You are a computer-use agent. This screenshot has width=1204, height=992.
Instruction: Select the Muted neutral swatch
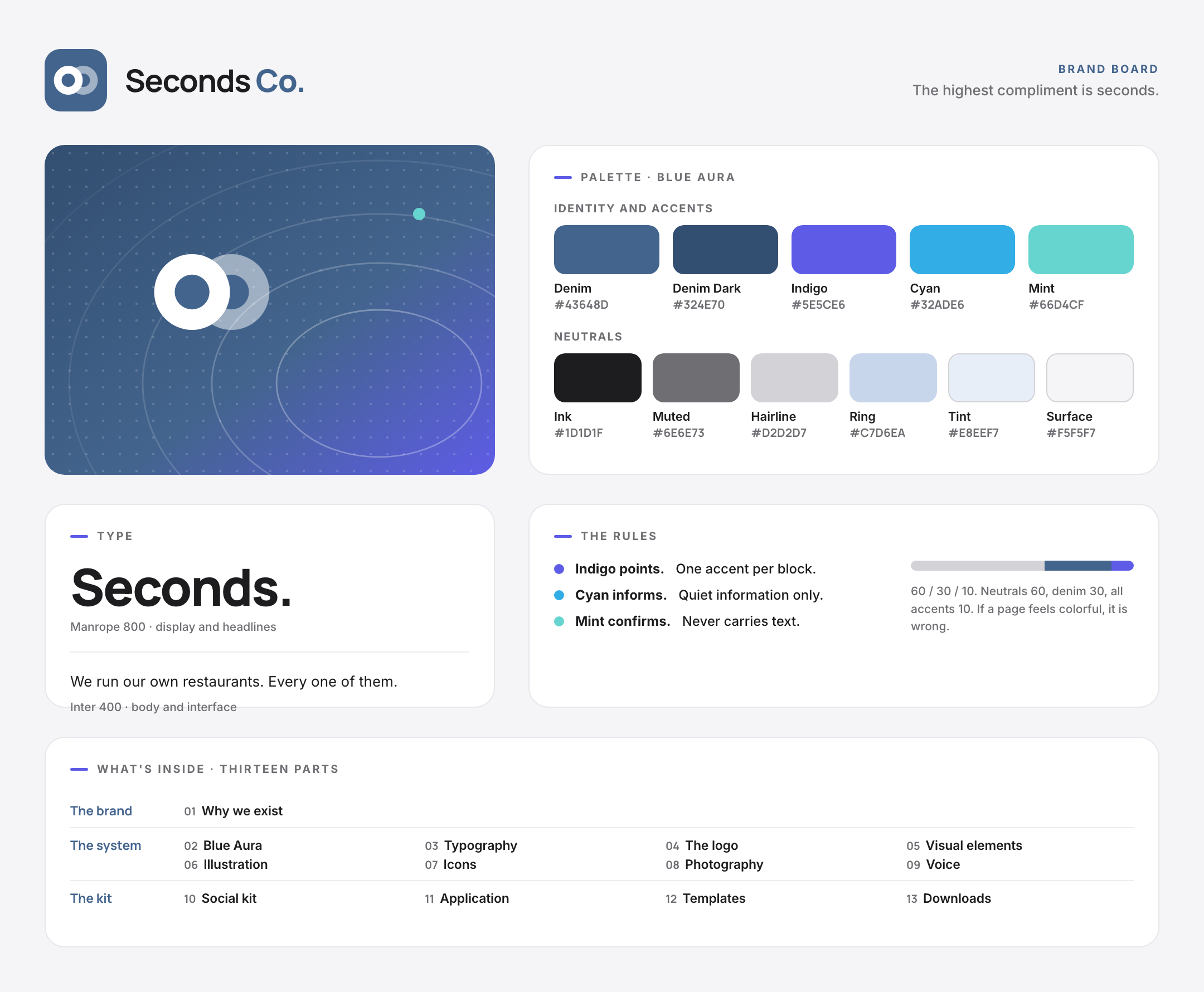pyautogui.click(x=696, y=378)
